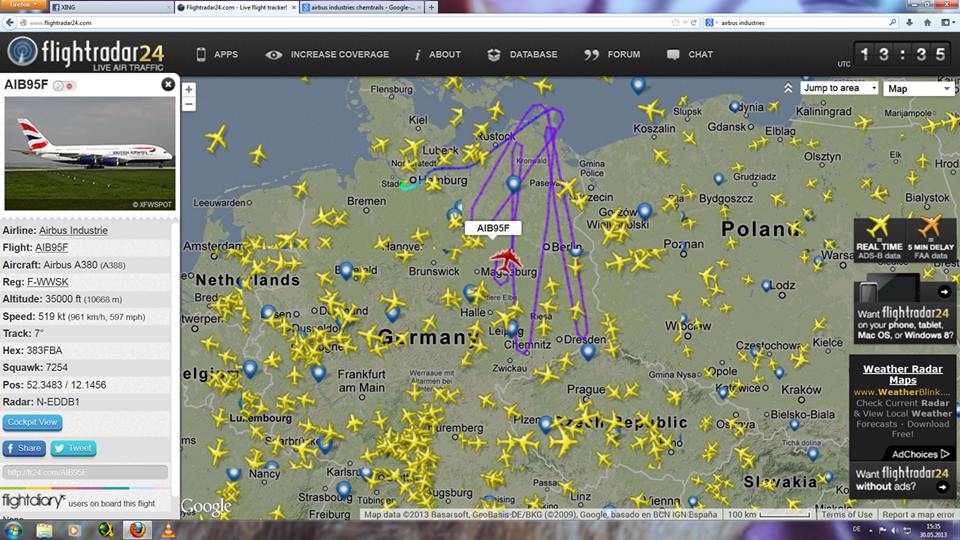Click the AdChoices icon link

pyautogui.click(x=920, y=454)
